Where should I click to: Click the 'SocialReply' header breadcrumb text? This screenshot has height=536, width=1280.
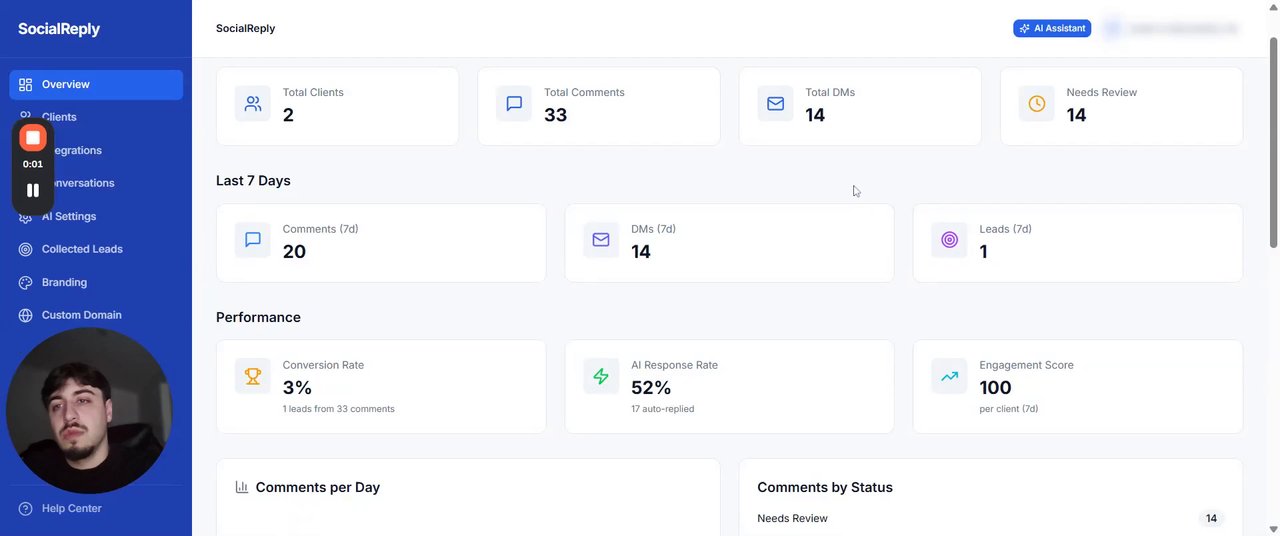[245, 28]
